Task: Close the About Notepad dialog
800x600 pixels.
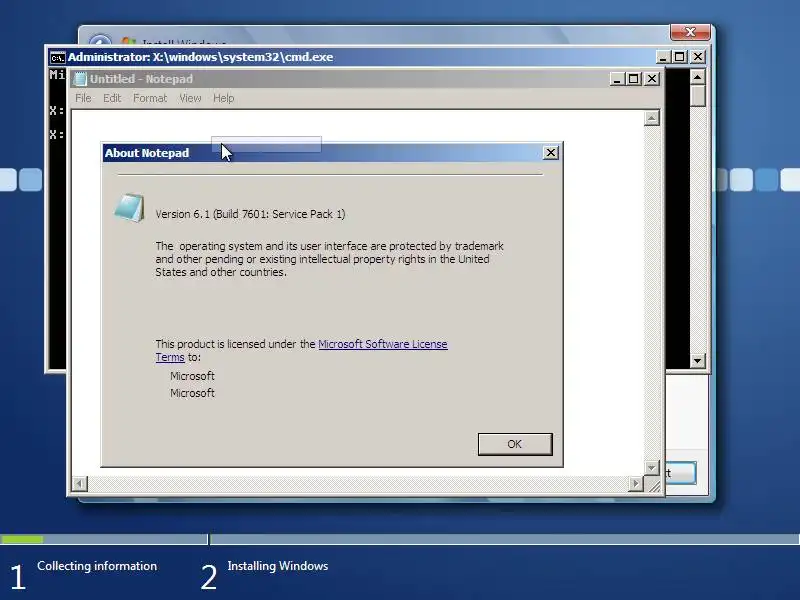Action: (x=551, y=153)
